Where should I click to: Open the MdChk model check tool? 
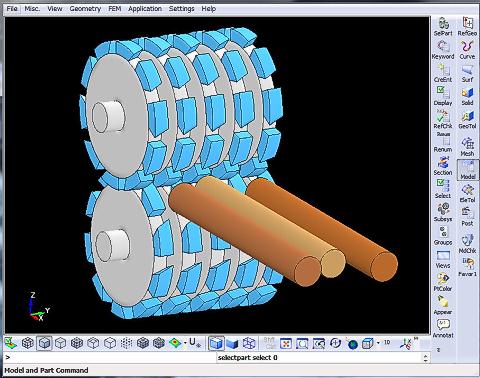(x=467, y=244)
